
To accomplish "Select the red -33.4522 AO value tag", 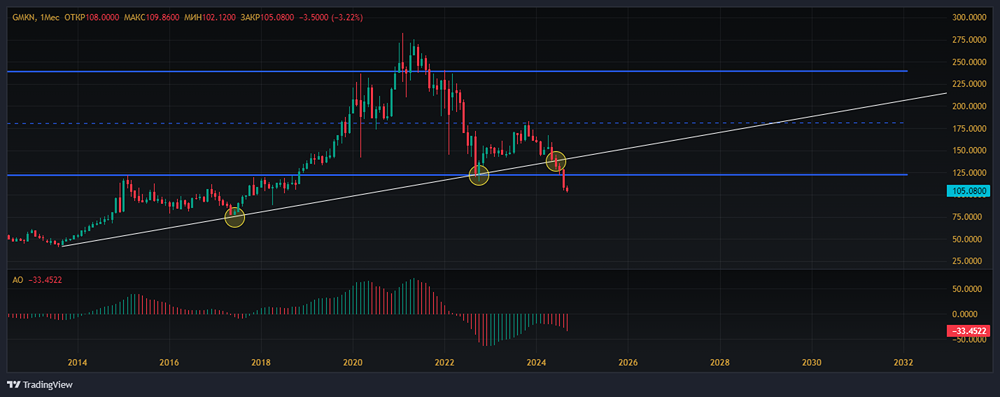I will pyautogui.click(x=967, y=331).
